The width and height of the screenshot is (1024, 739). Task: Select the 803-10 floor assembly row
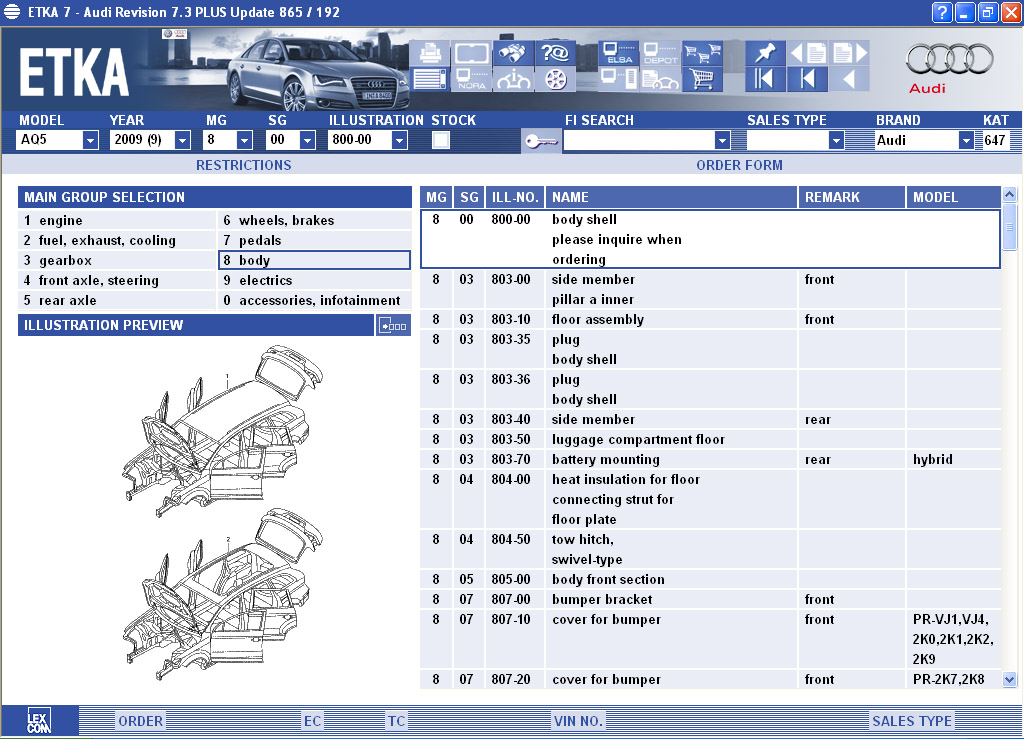click(x=711, y=319)
